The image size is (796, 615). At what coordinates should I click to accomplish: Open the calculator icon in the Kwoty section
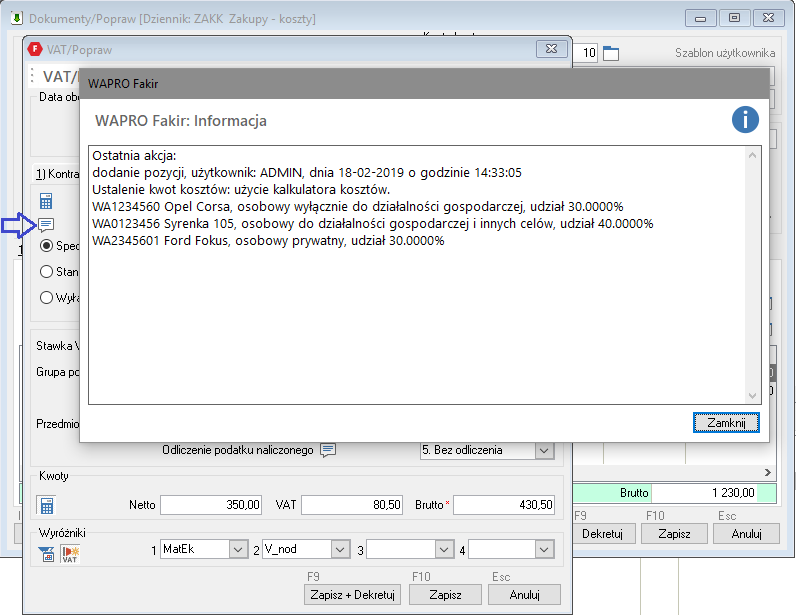(46, 505)
